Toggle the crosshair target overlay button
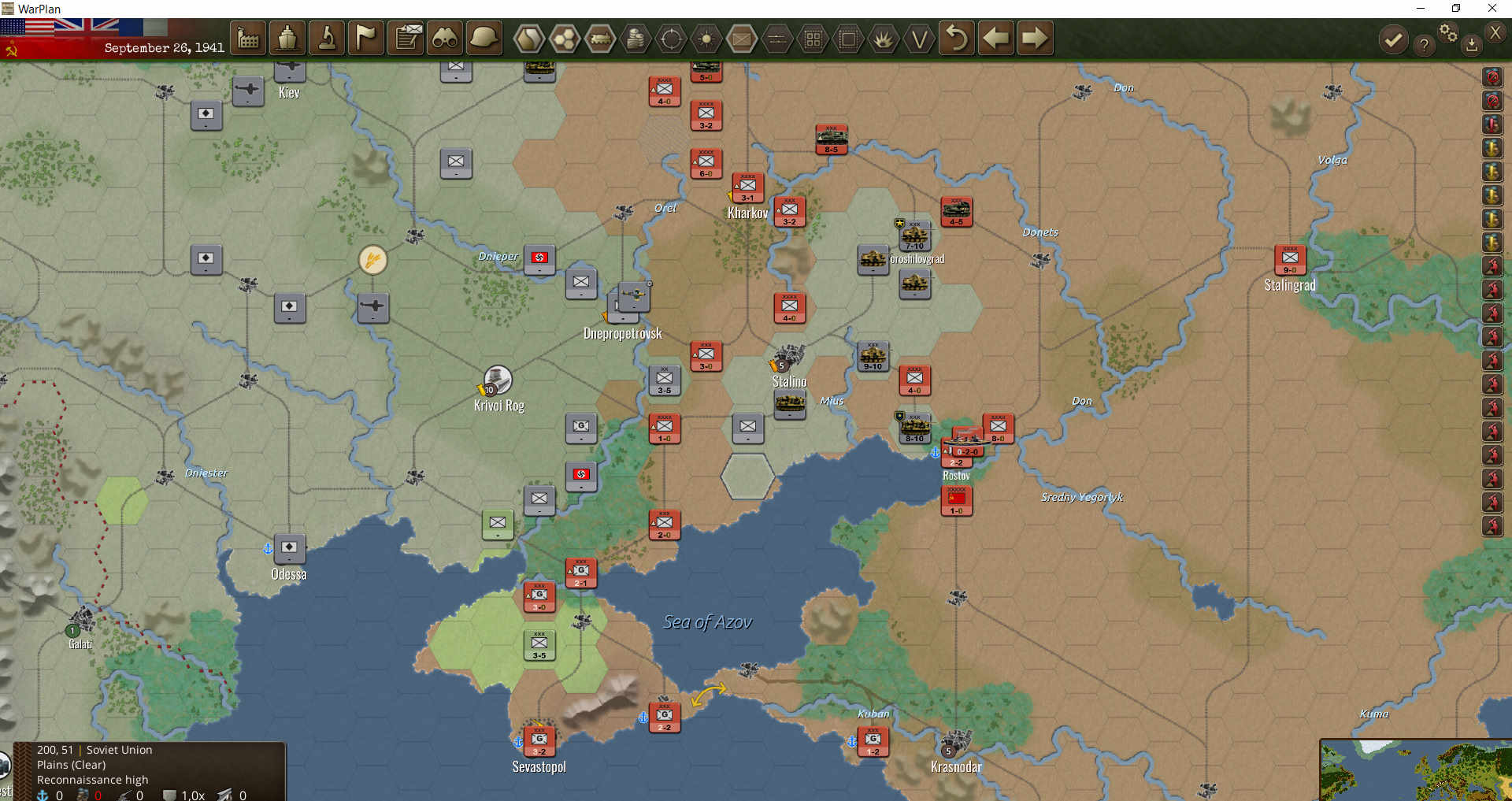Image resolution: width=1512 pixels, height=801 pixels. [671, 39]
